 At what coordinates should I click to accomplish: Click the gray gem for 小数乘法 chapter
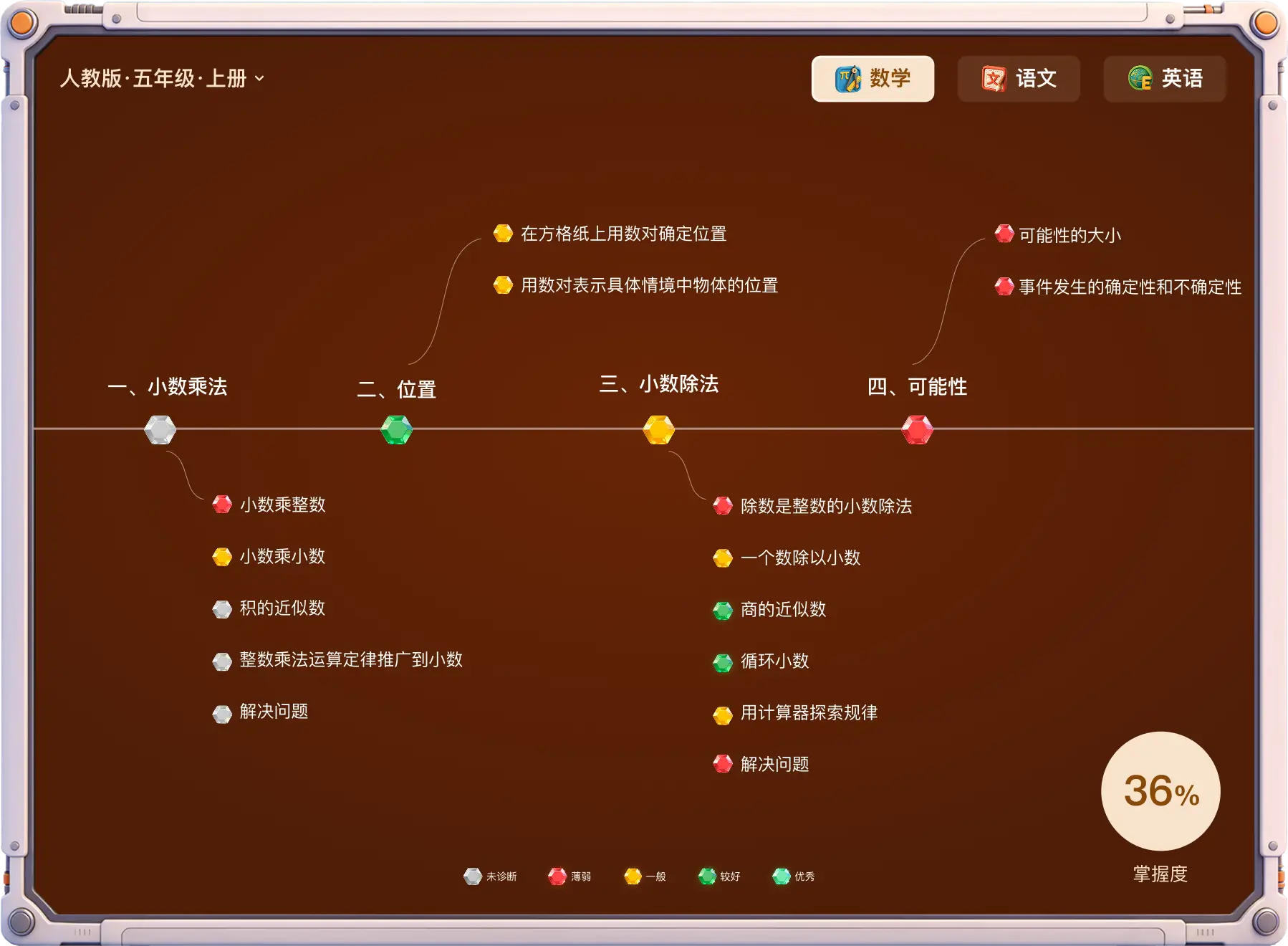[x=160, y=430]
